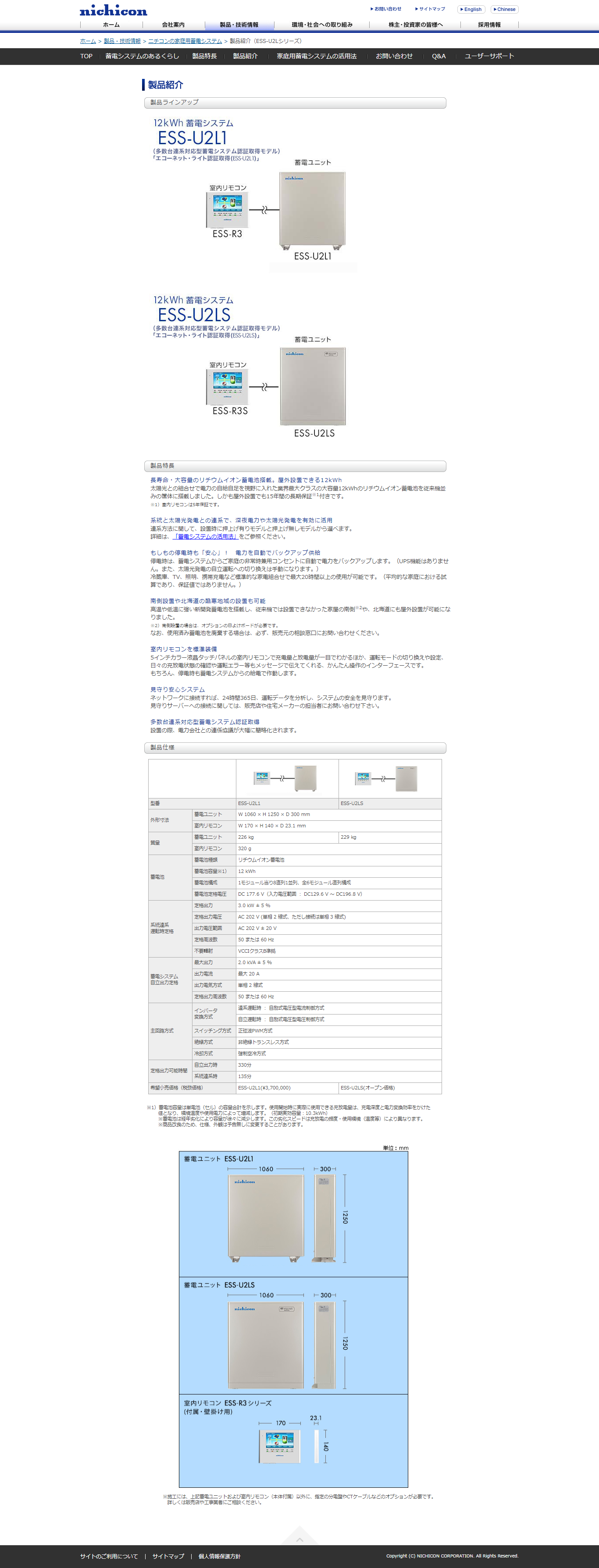Select 製品・技術情報 in the main navigation

point(239,25)
